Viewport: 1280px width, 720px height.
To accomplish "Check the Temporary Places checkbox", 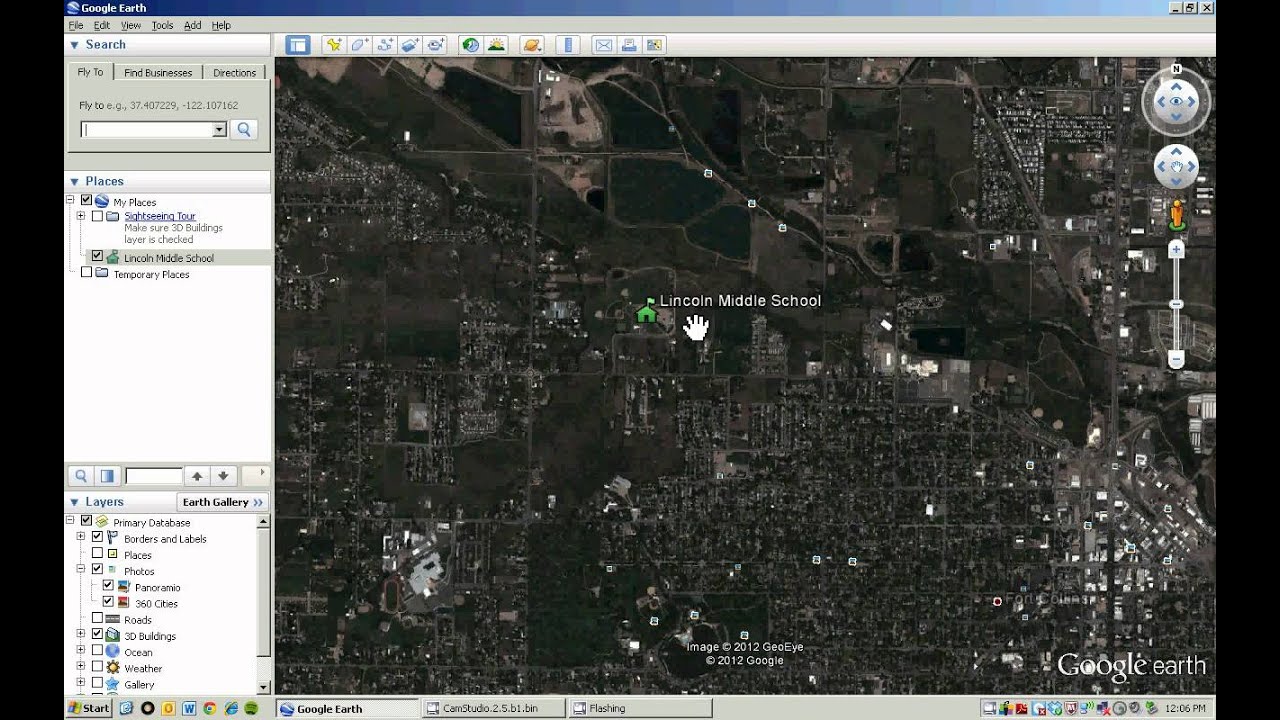I will (86, 273).
